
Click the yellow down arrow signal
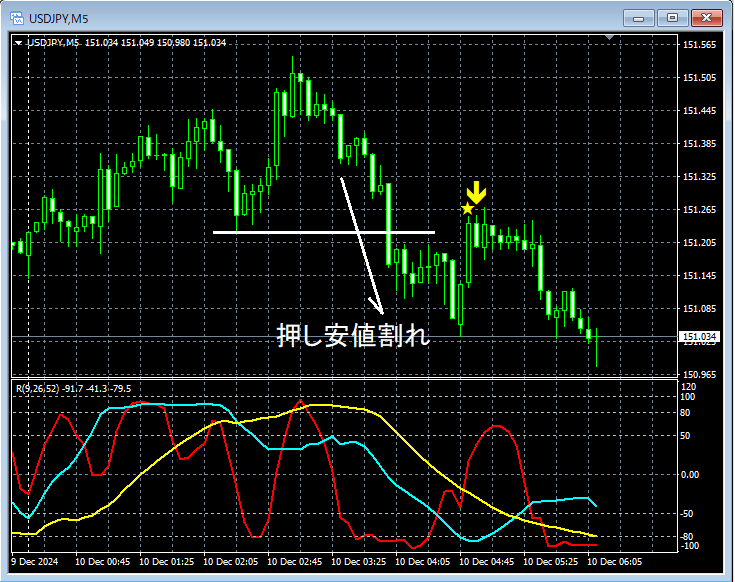click(476, 192)
